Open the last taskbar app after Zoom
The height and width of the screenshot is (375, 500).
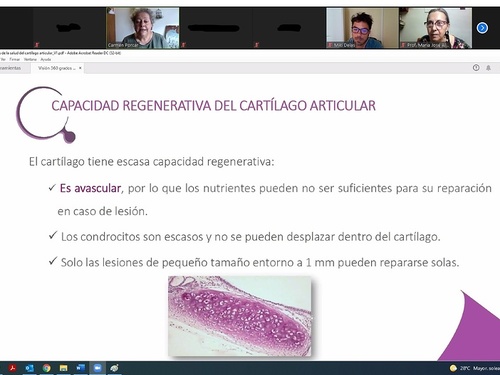pyautogui.click(x=114, y=368)
